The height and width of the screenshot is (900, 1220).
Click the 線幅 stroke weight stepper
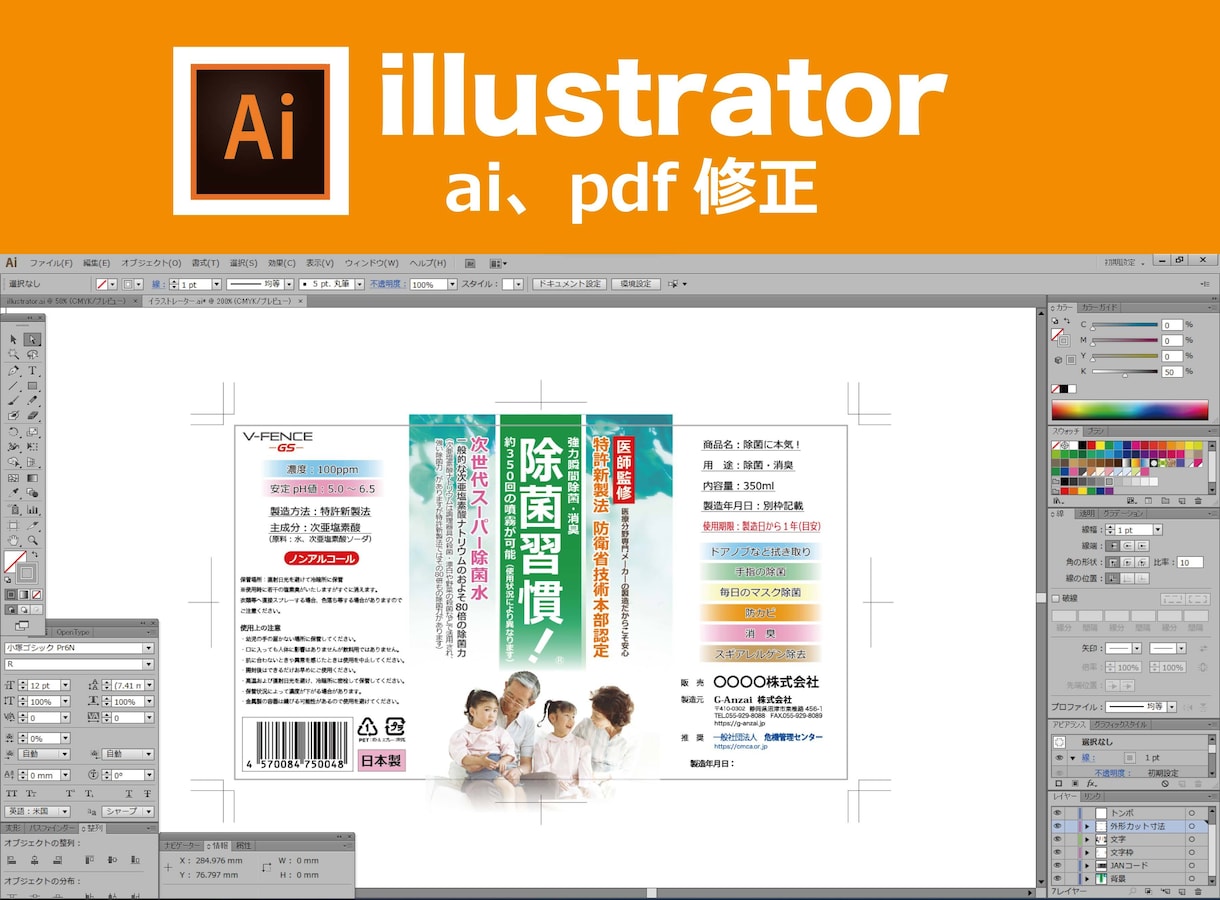coord(1110,529)
